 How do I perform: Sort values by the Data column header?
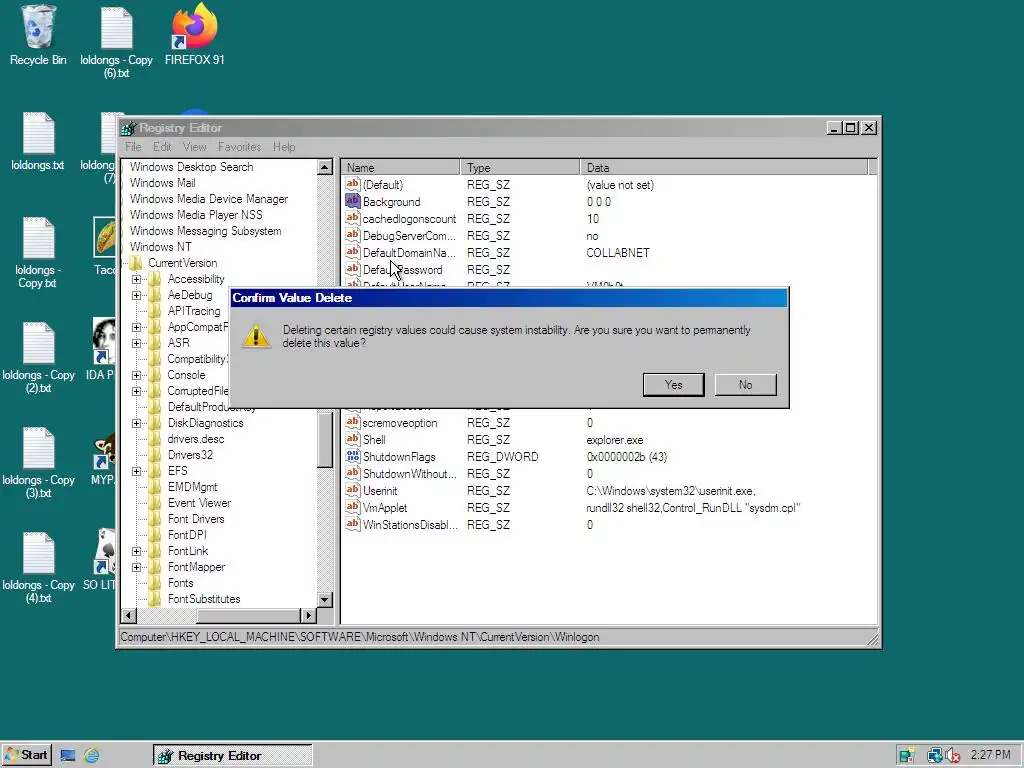[725, 168]
